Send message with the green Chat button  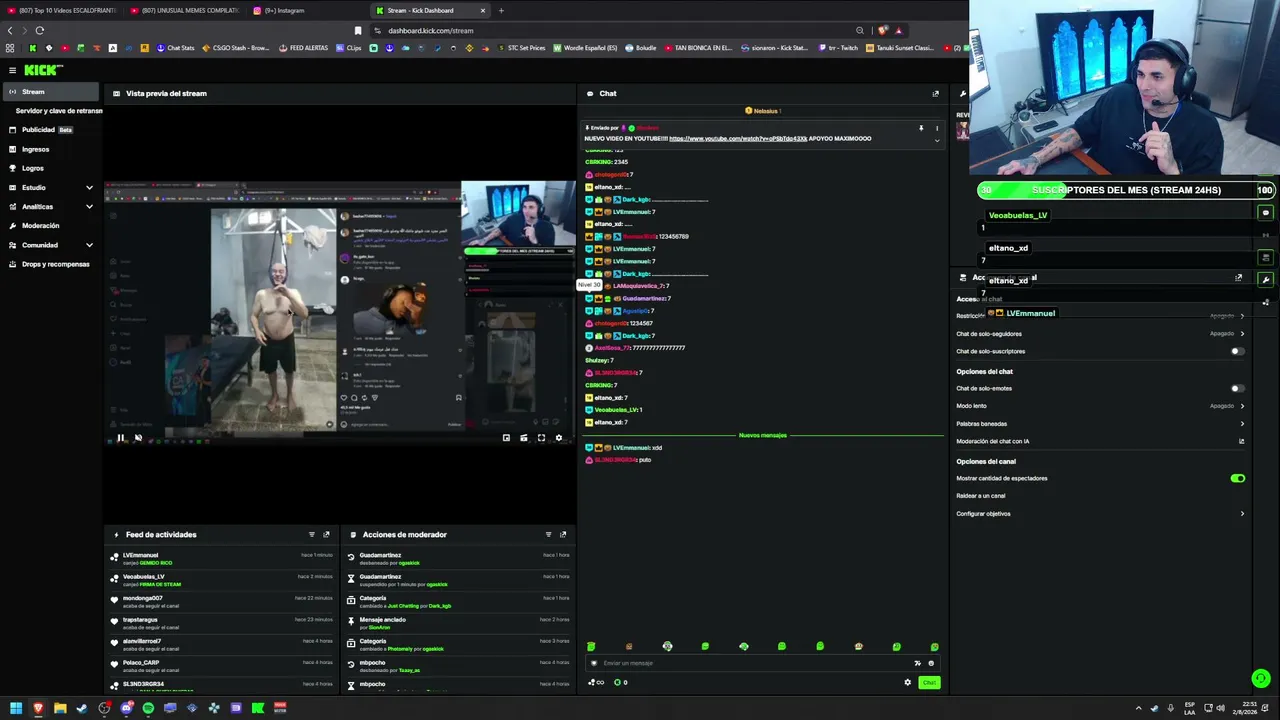[929, 682]
